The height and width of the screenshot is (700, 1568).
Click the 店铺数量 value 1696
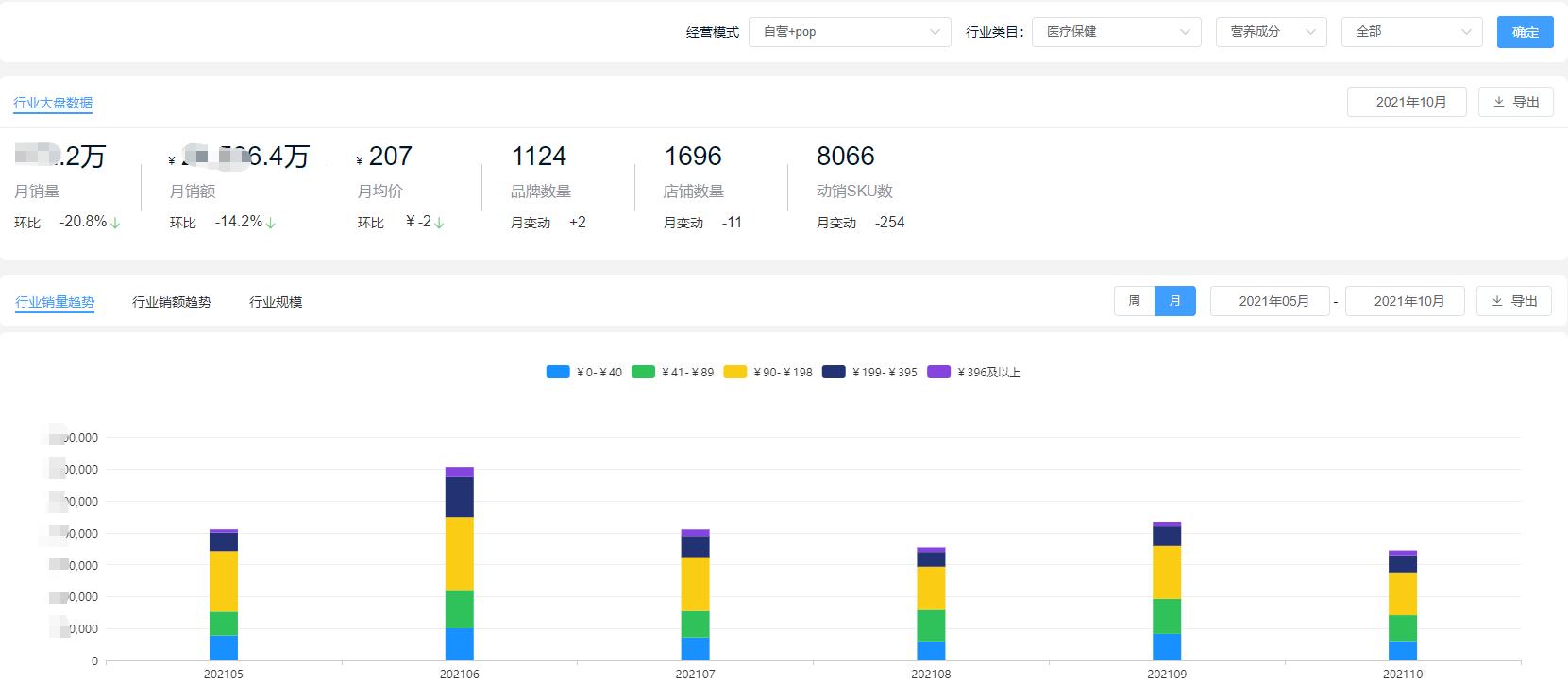[x=693, y=157]
